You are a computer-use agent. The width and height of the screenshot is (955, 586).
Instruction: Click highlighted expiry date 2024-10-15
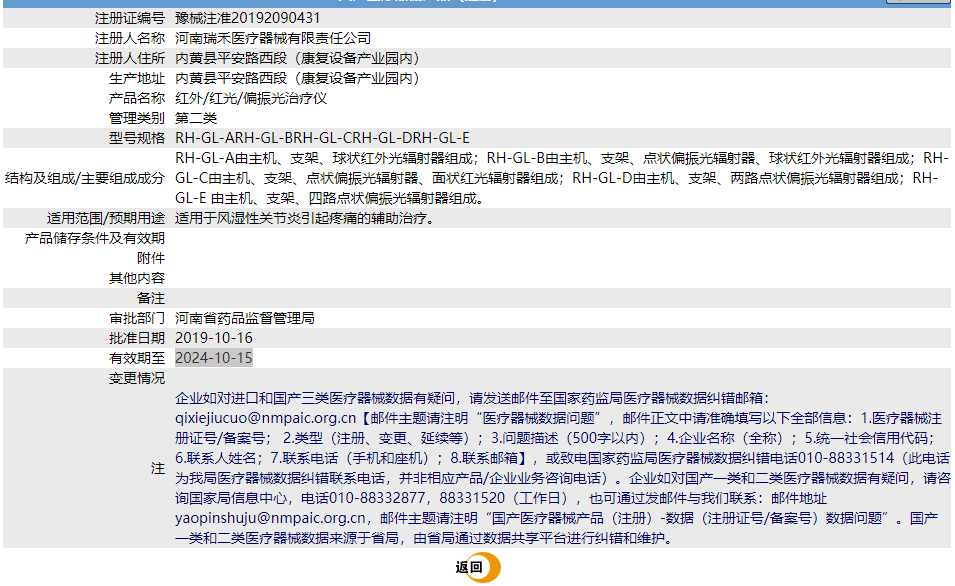[x=214, y=358]
